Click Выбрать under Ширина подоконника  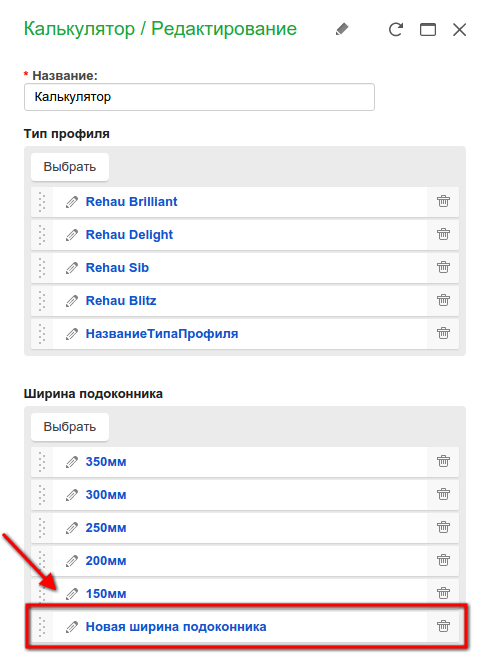[70, 427]
